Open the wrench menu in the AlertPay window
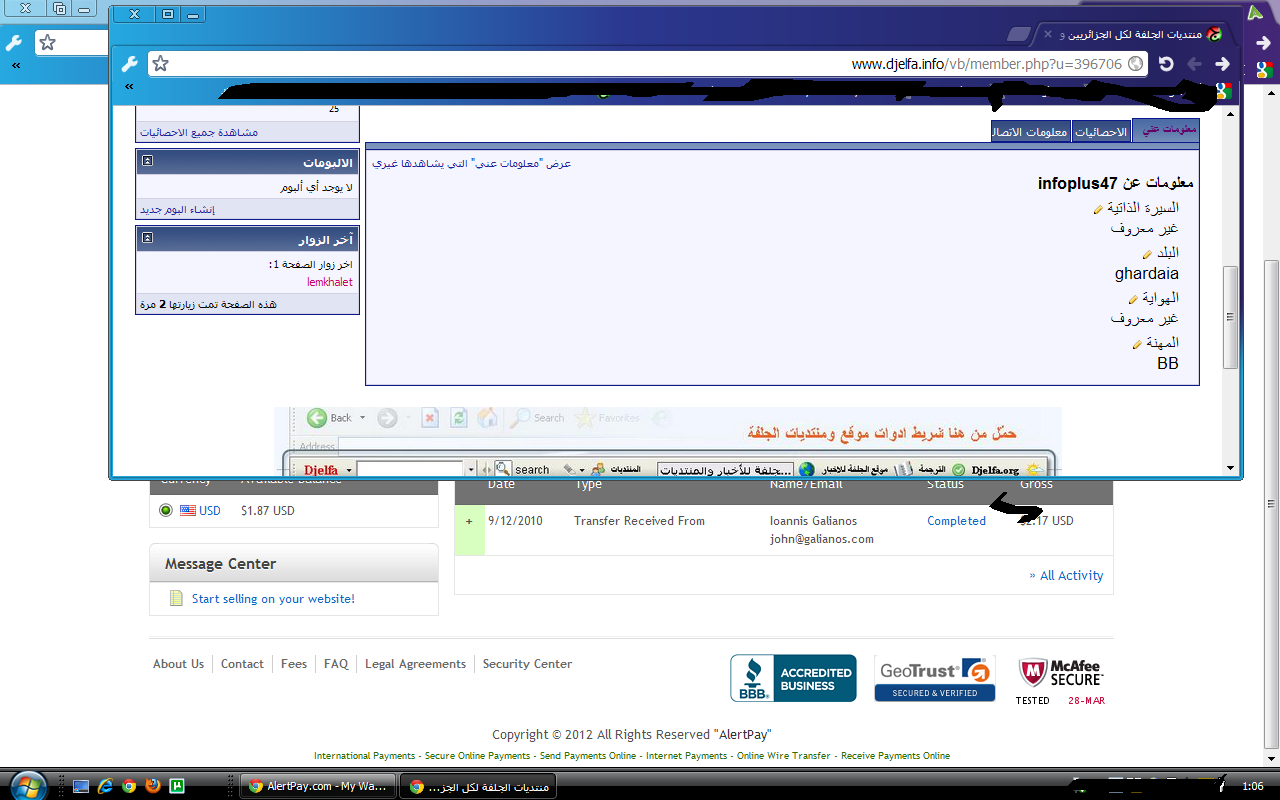The height and width of the screenshot is (800, 1280). point(14,43)
